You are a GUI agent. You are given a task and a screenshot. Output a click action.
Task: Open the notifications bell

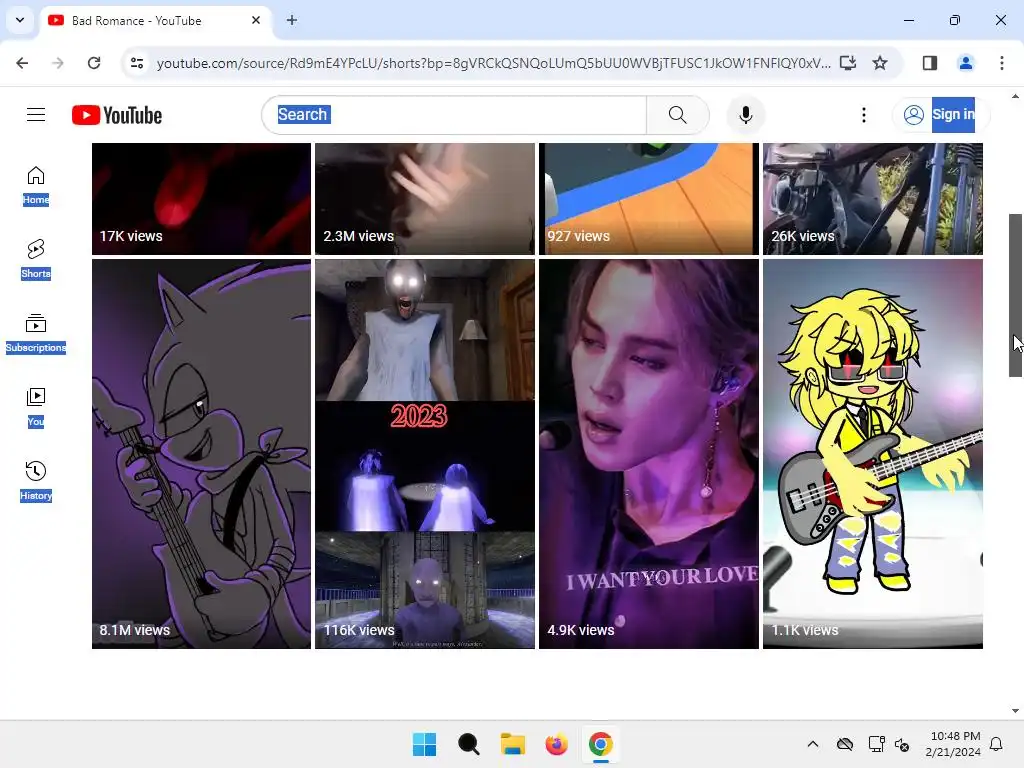point(996,744)
